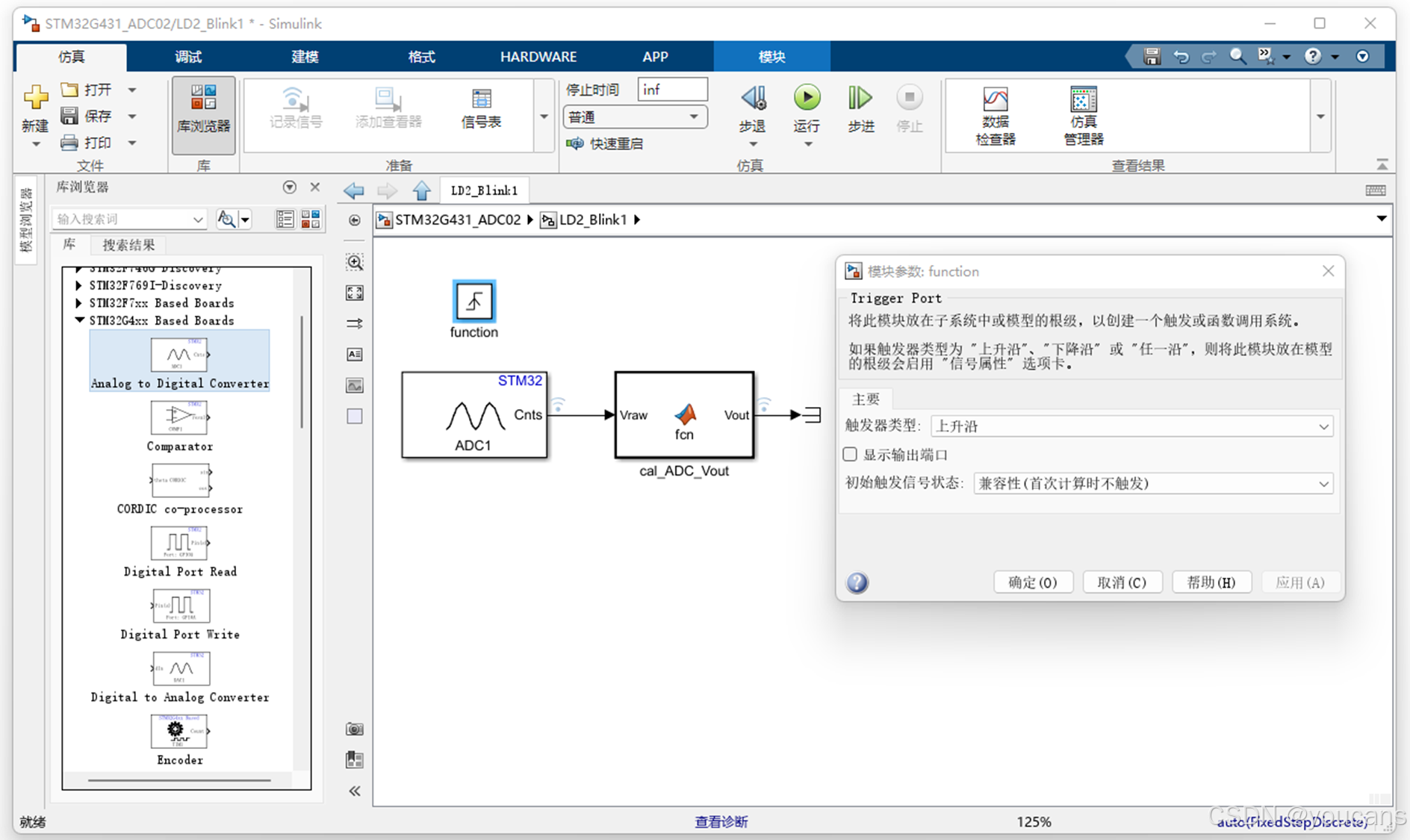Switch to the 模块 (Block) ribbon tab

(x=771, y=57)
